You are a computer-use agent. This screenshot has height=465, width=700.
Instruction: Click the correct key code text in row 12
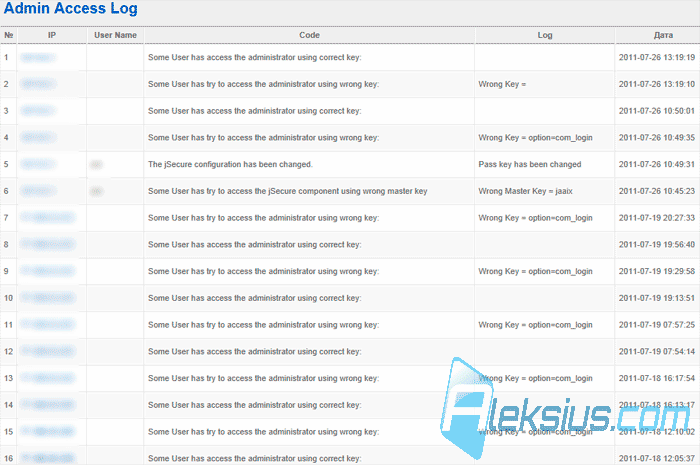pos(254,352)
